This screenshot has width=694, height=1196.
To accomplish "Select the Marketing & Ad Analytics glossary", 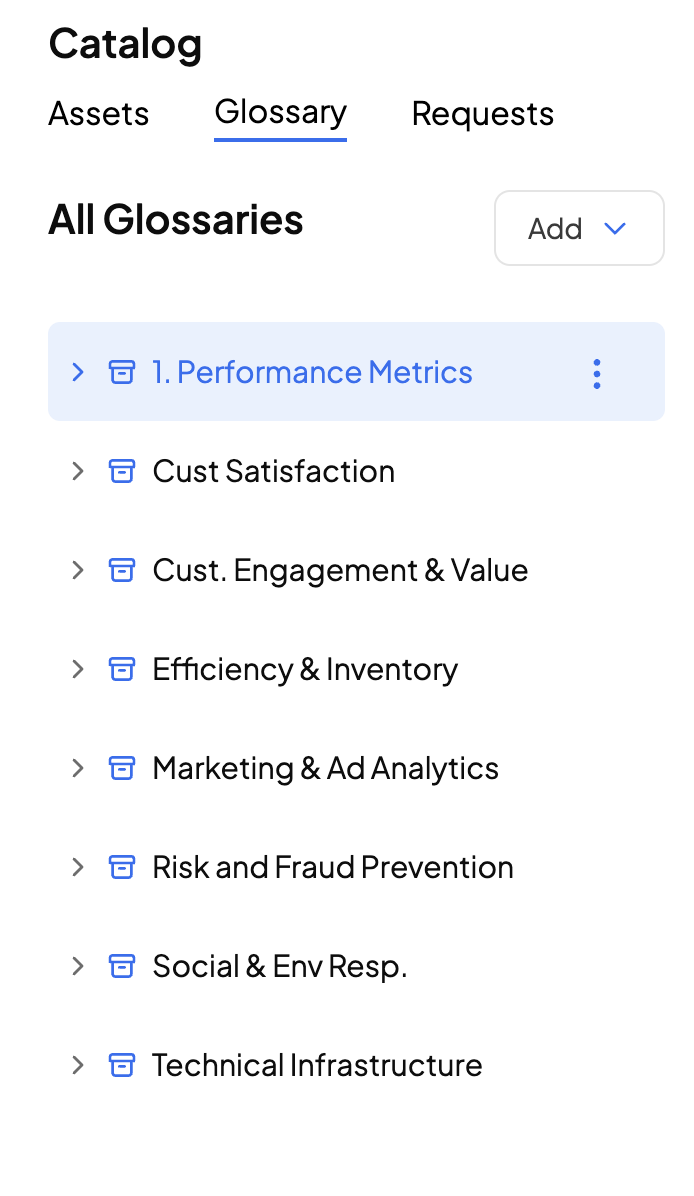I will [325, 769].
